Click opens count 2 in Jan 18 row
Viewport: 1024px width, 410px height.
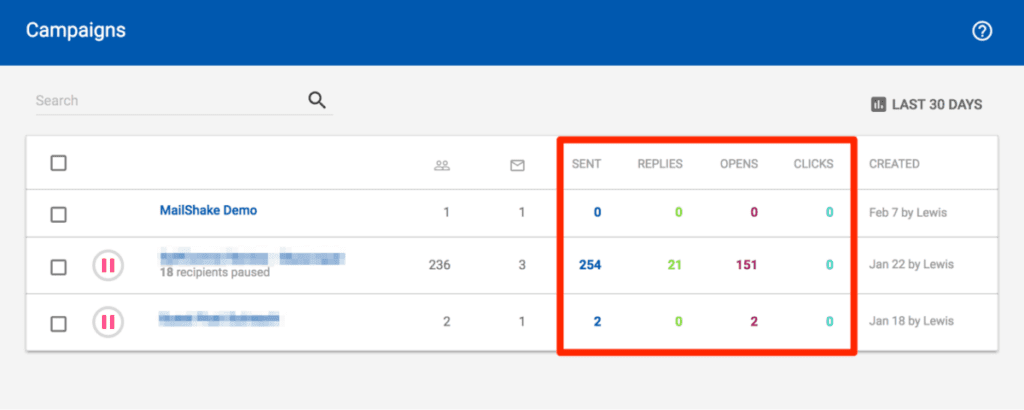click(754, 321)
